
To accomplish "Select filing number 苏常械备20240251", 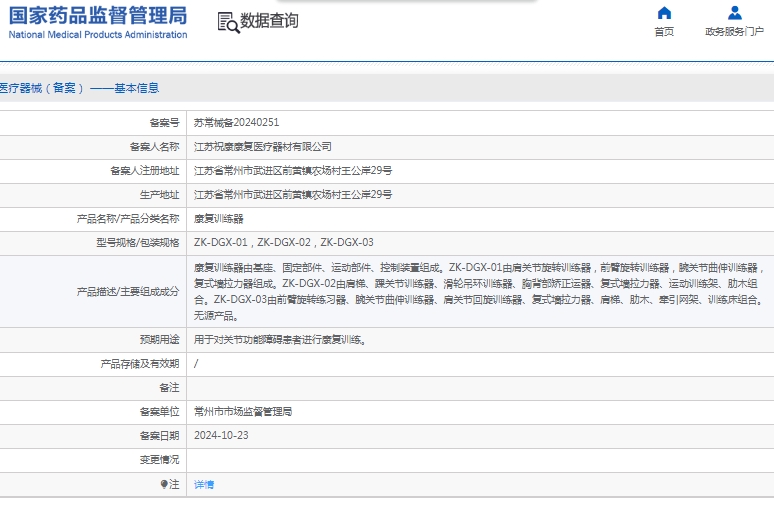I will click(236, 122).
